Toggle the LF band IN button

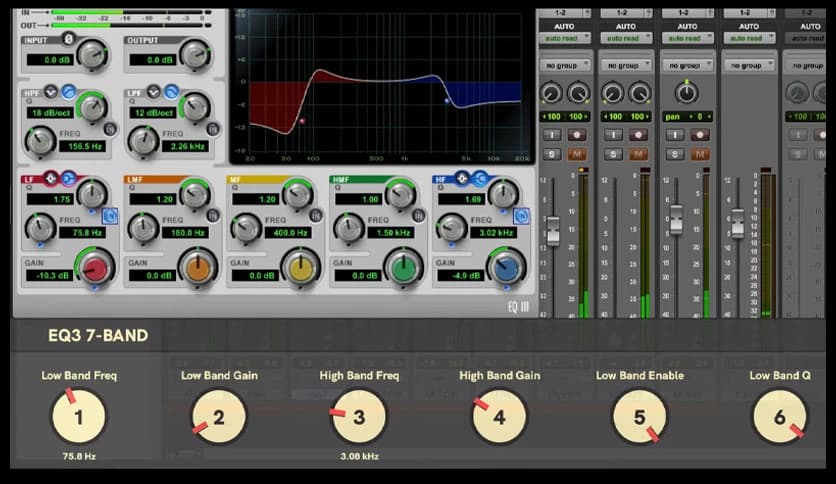point(108,215)
